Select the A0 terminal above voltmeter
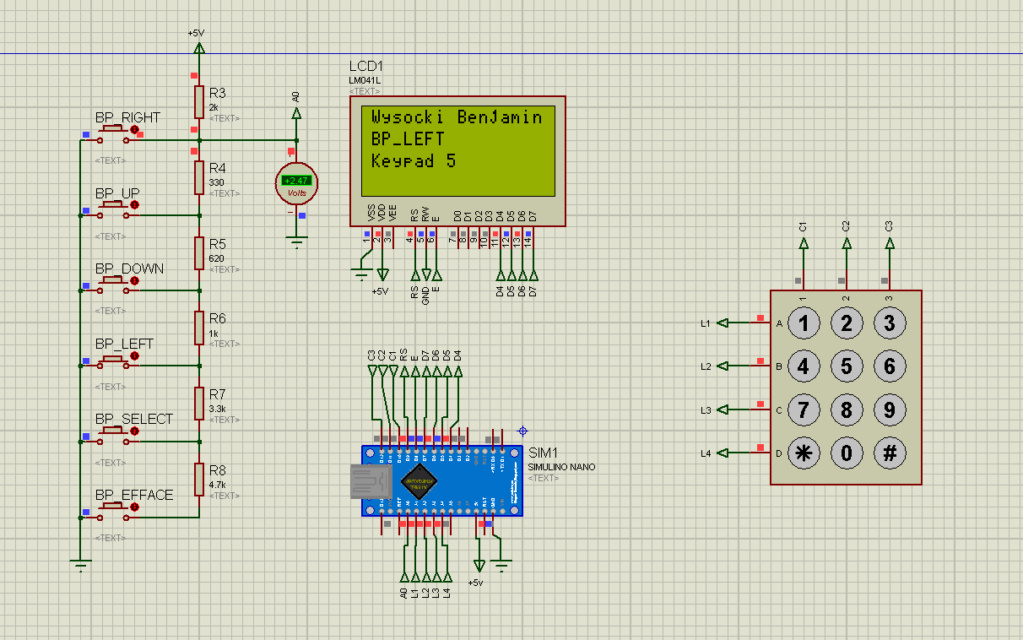 296,113
